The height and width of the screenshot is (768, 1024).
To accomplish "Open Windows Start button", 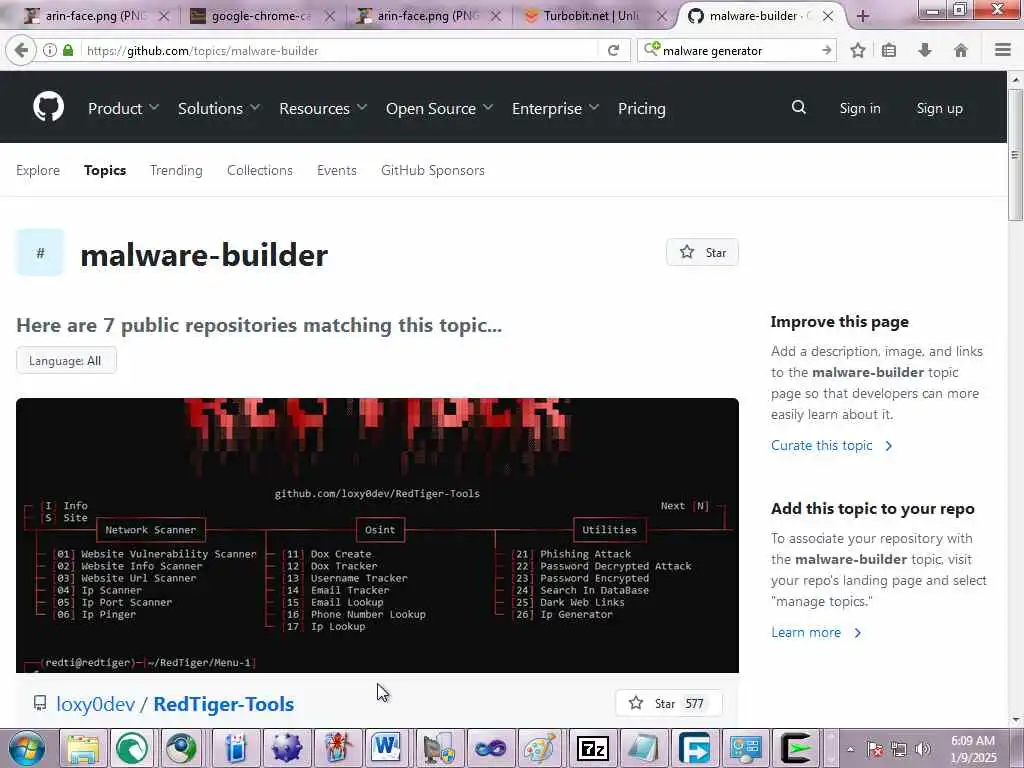I will (26, 748).
